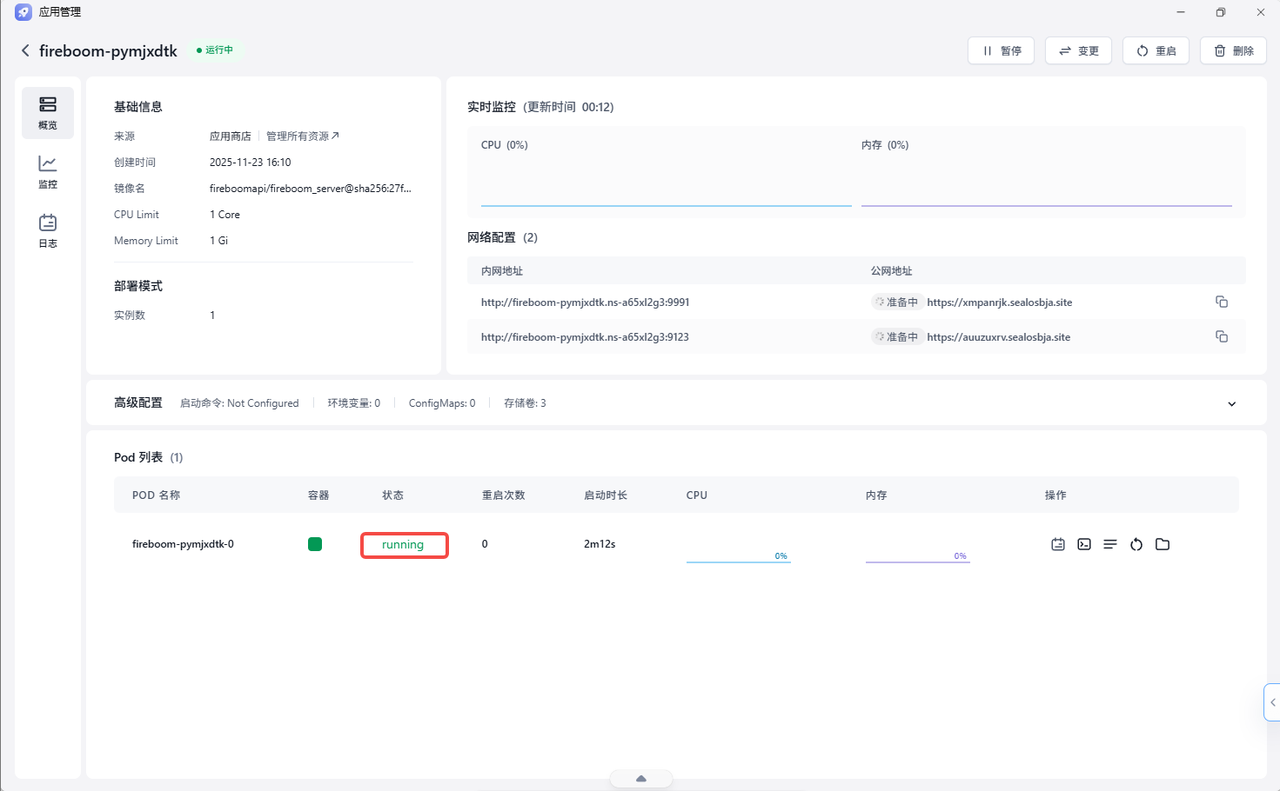1280x791 pixels.
Task: Click the creation time 2025-11-23 16:10
Action: tap(250, 162)
